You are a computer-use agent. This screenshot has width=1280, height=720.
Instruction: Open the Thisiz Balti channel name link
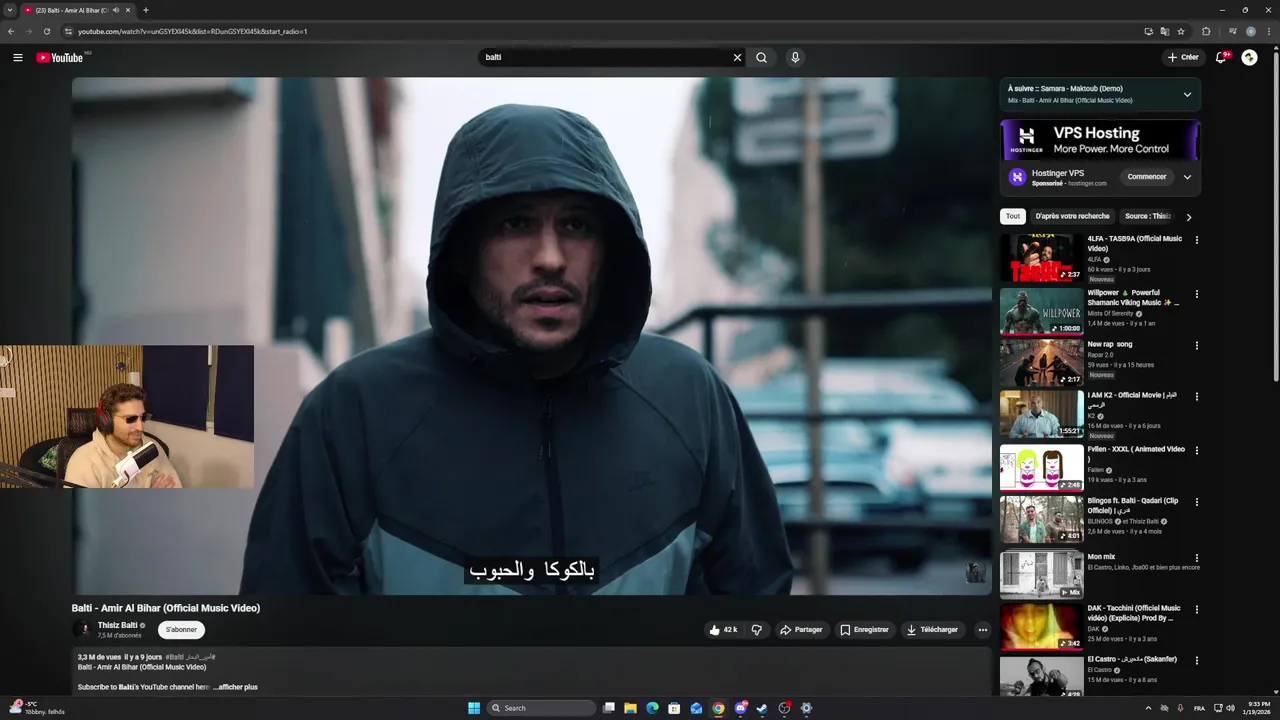click(x=117, y=625)
